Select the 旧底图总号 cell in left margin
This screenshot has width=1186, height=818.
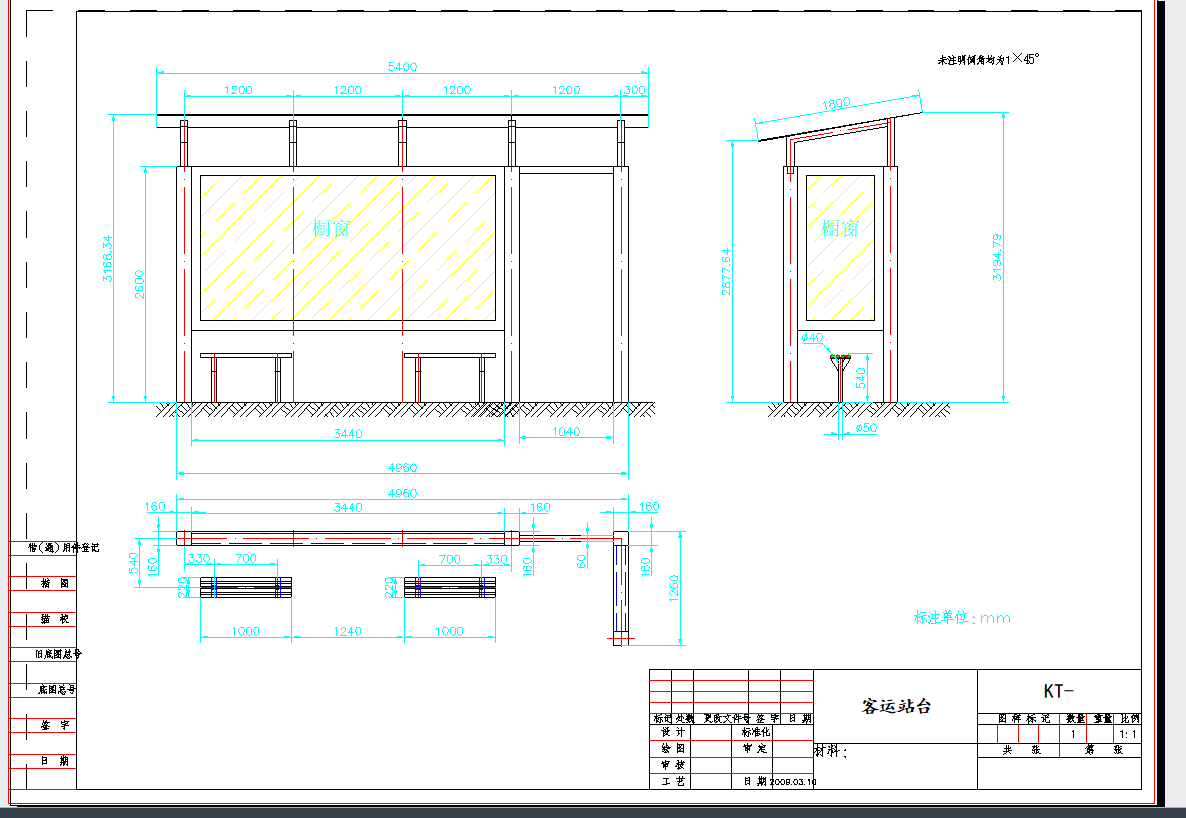pos(58,654)
